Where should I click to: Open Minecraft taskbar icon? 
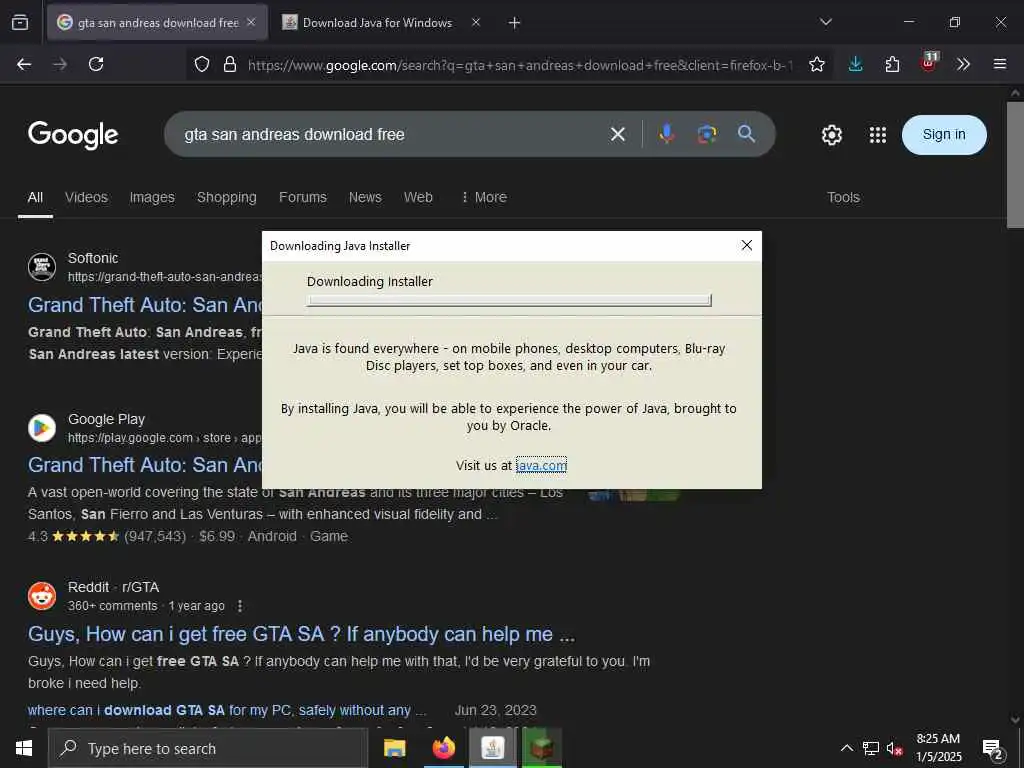click(542, 748)
